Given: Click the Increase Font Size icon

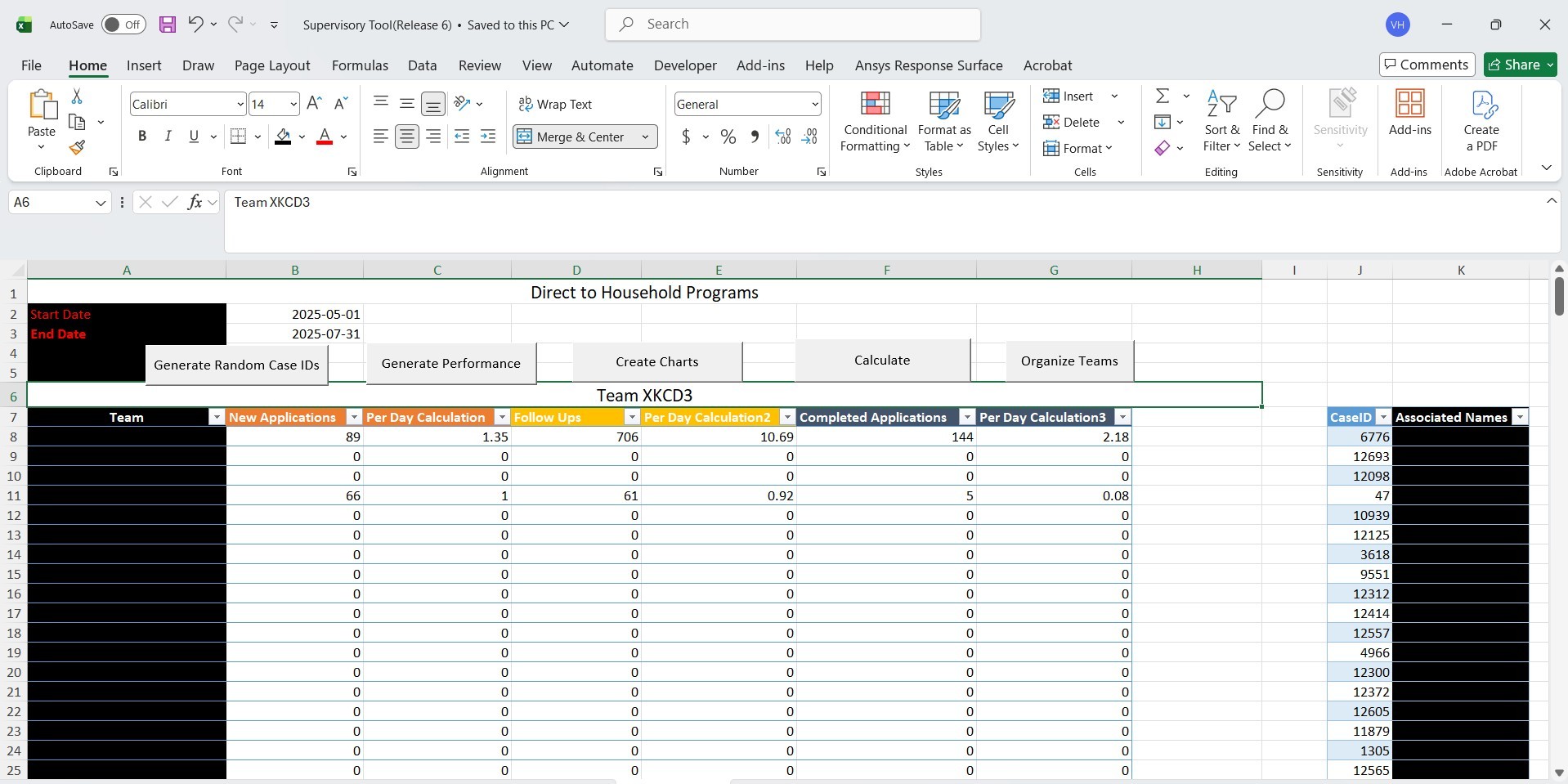Looking at the screenshot, I should click(x=314, y=103).
